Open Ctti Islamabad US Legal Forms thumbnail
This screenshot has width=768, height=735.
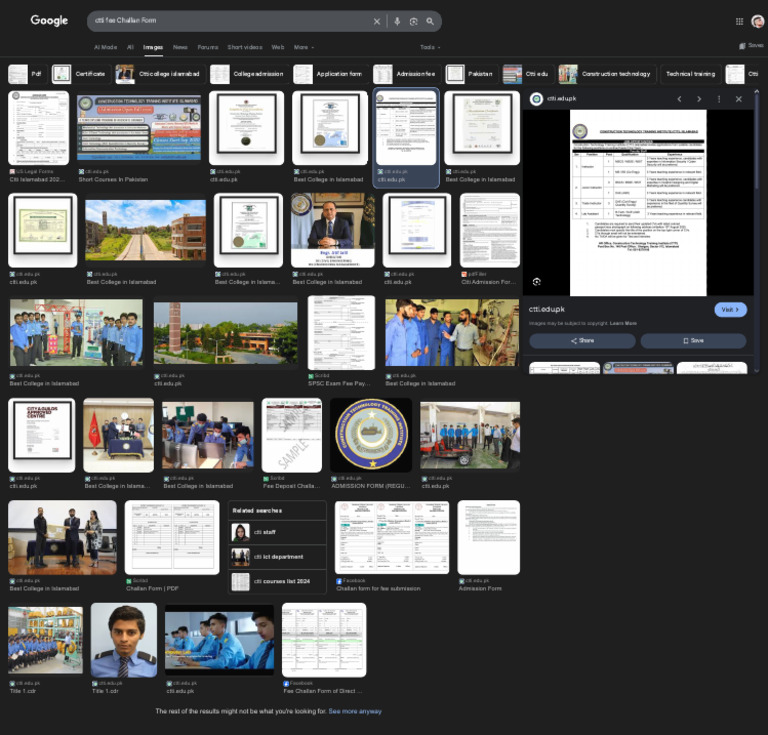tap(39, 128)
